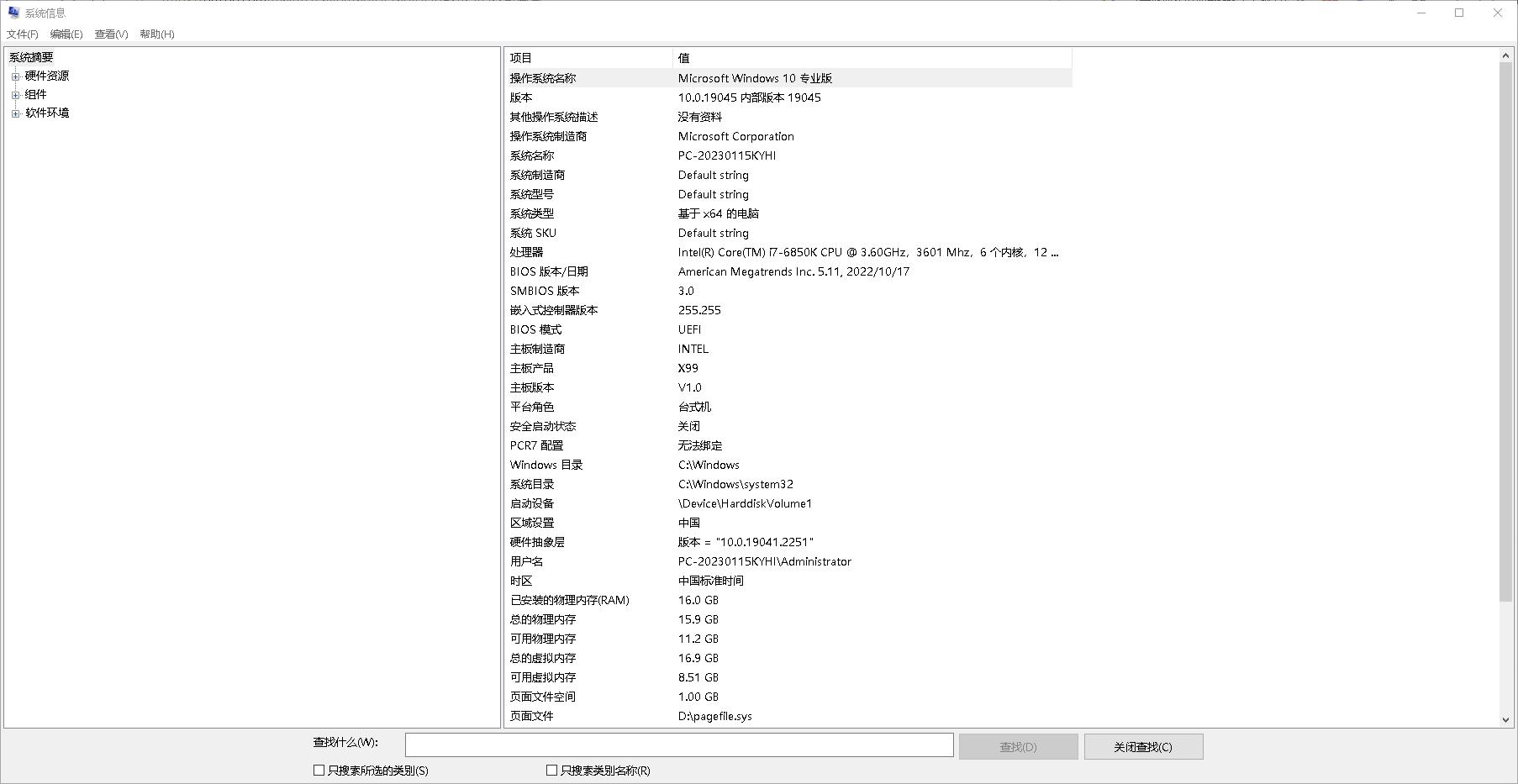
Task: Expand the 组件 tree node
Action: tap(17, 94)
